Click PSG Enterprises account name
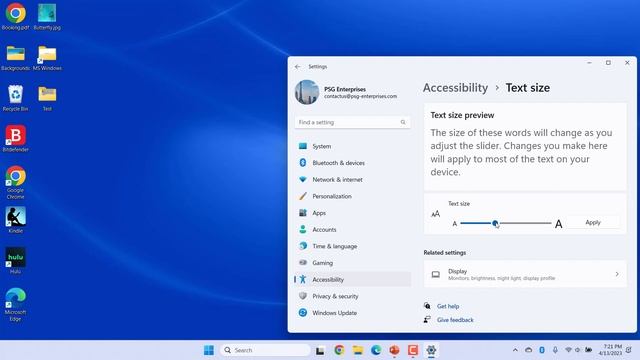Screen dimensions: 640x360 click(x=345, y=89)
